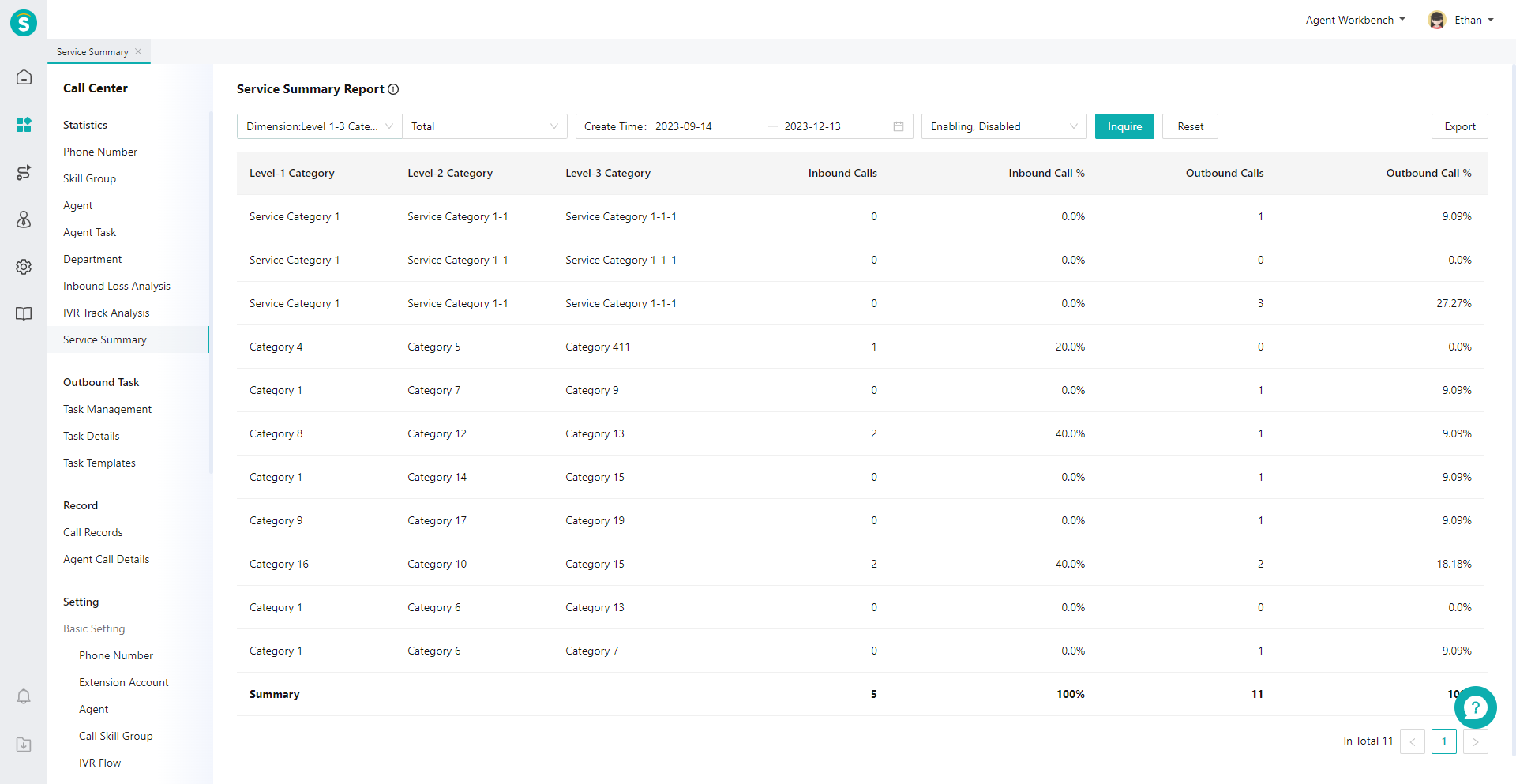Click the 18.18% outbound percentage cell
1516x784 pixels.
click(1454, 564)
